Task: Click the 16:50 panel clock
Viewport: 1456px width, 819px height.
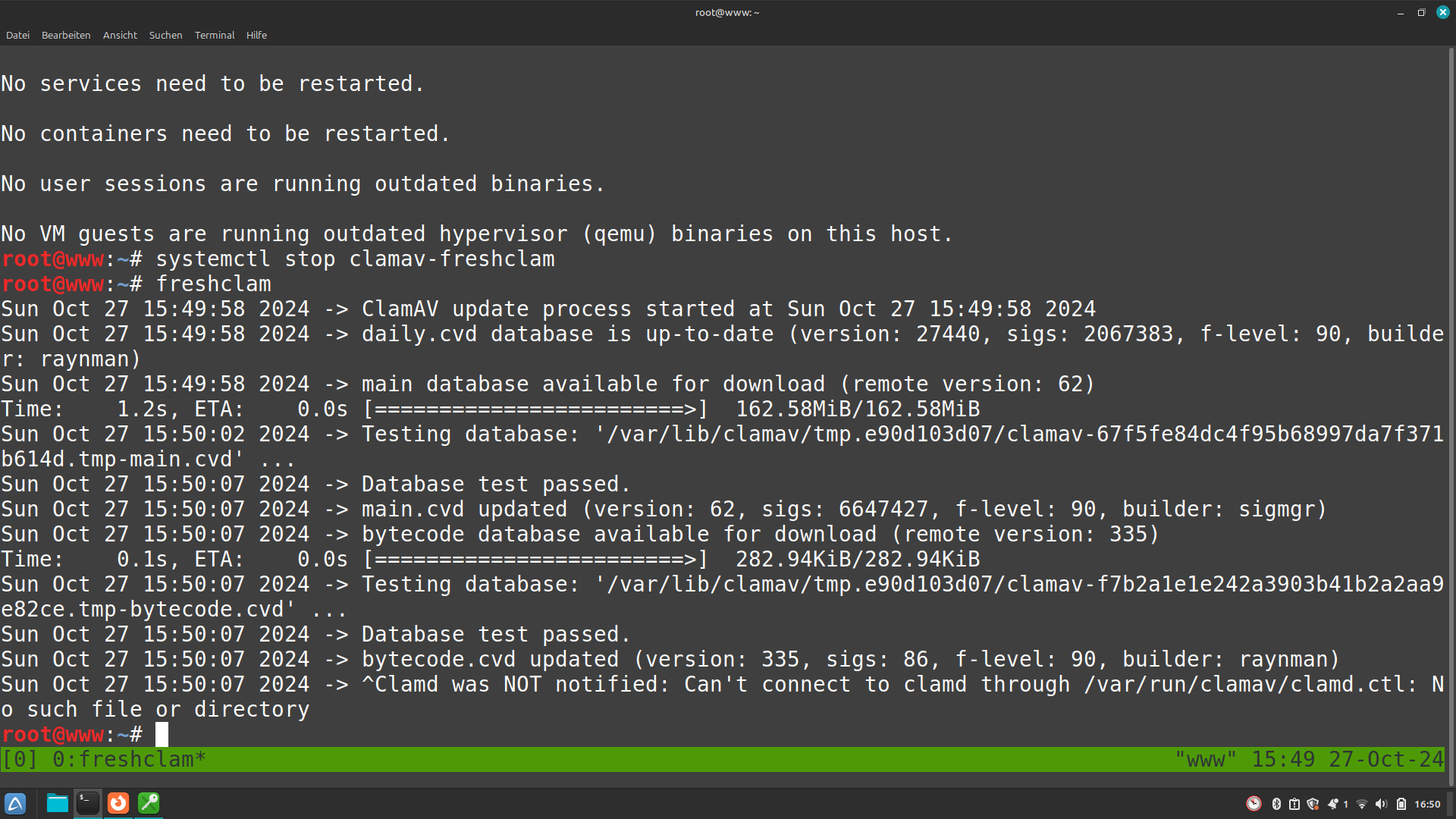Action: pos(1427,804)
